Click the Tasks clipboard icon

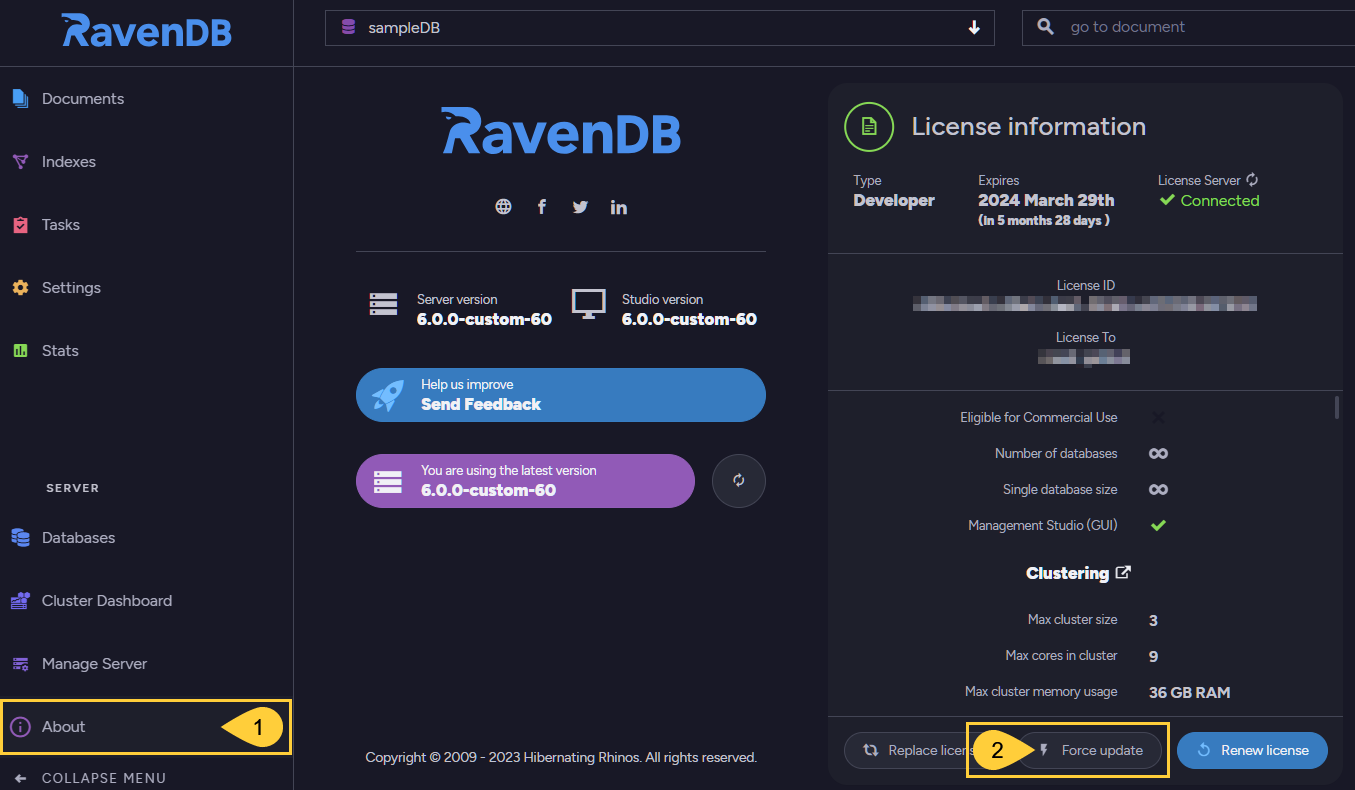point(20,225)
